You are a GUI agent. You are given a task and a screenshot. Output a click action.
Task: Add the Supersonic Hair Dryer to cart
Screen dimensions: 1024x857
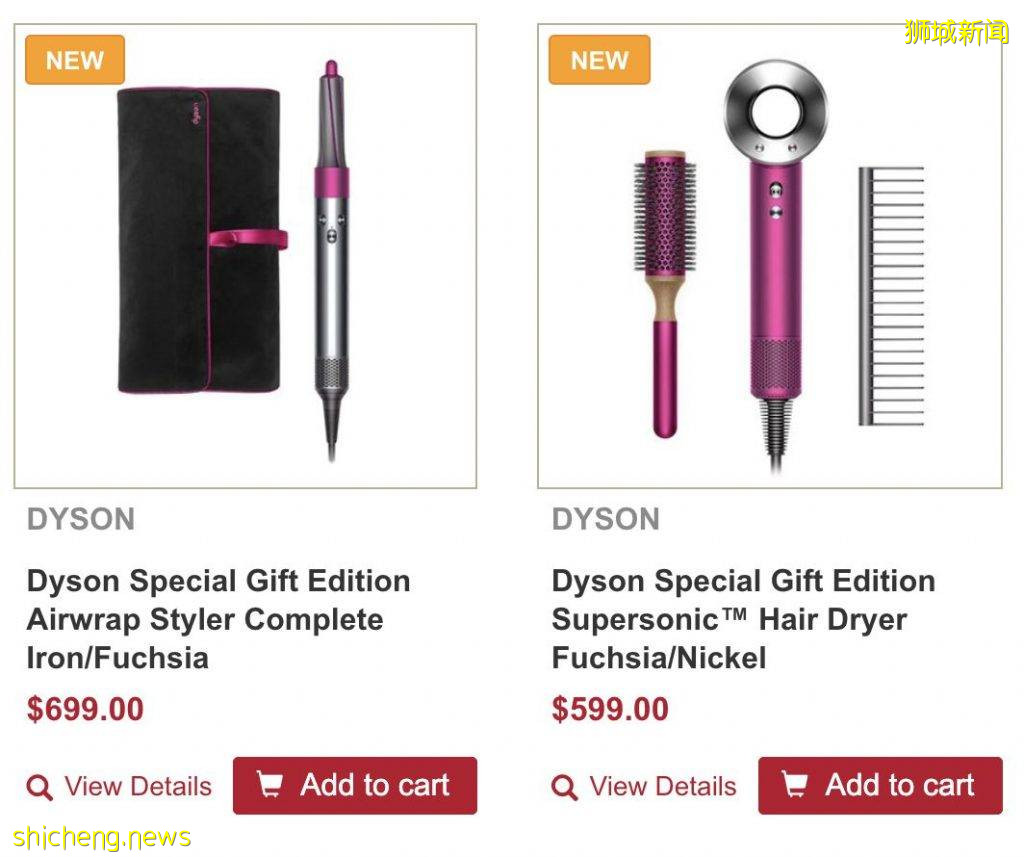click(880, 785)
